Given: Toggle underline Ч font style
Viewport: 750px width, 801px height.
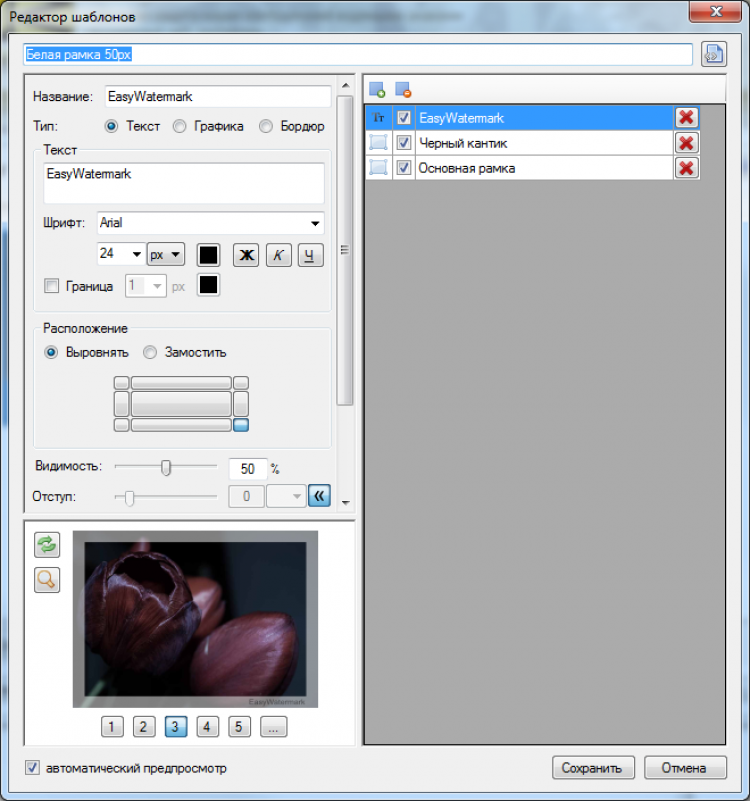Looking at the screenshot, I should click(311, 255).
